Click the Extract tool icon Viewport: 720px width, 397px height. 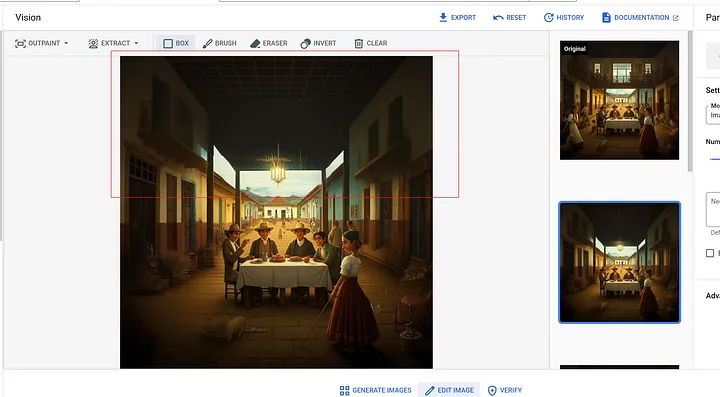click(93, 43)
